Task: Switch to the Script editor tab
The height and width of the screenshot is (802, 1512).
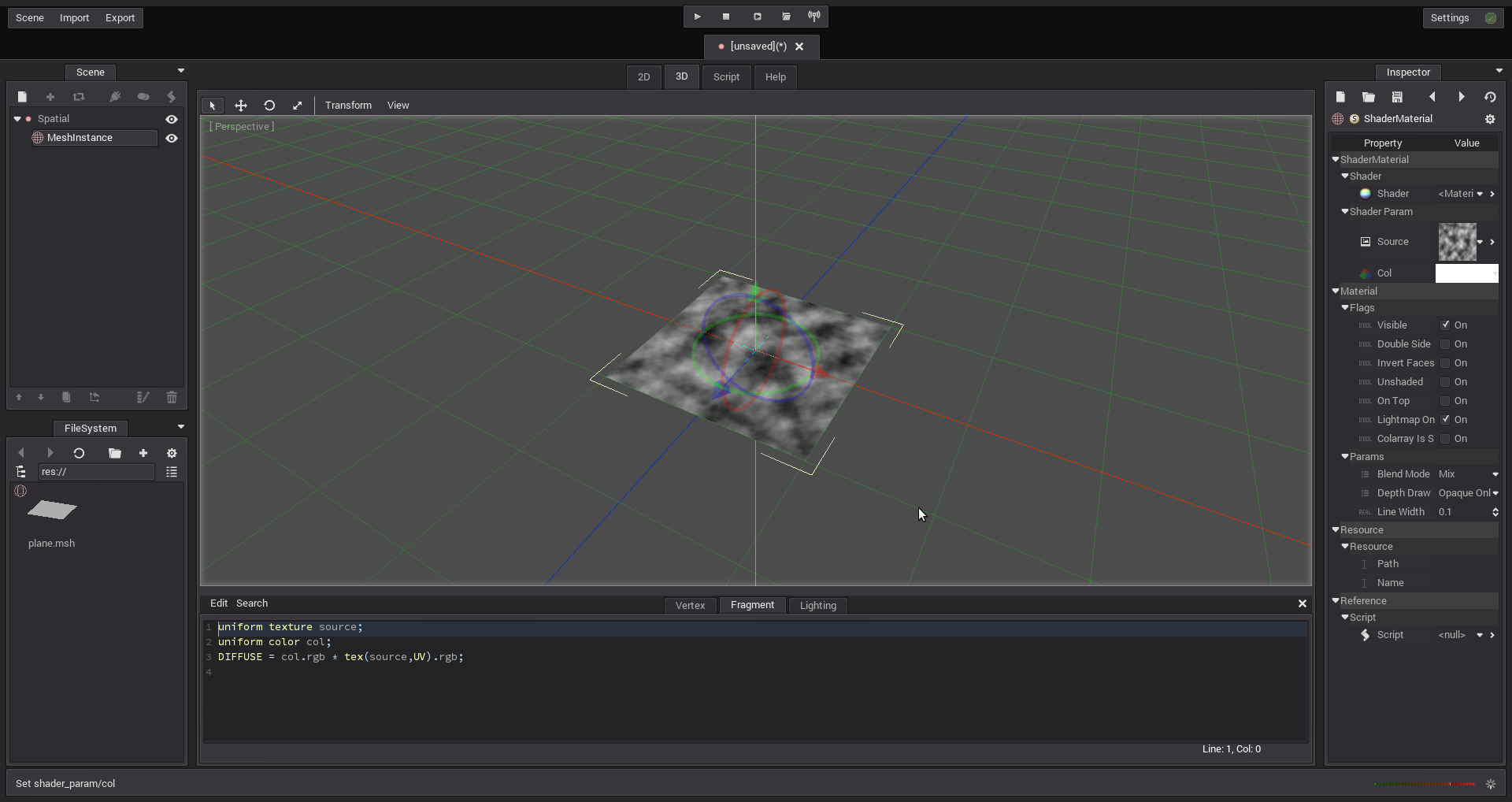Action: [x=726, y=77]
